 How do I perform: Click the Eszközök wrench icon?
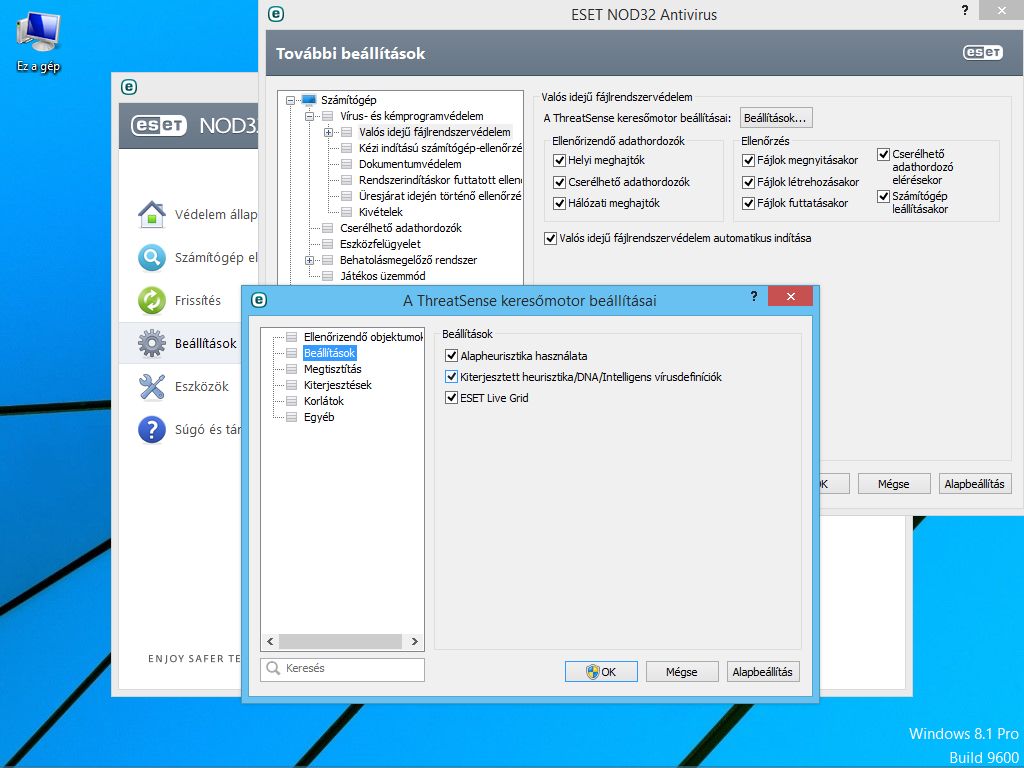152,387
